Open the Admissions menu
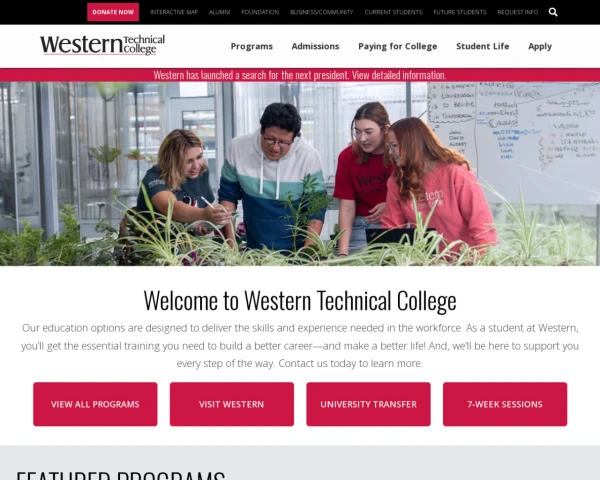Image resolution: width=600 pixels, height=480 pixels. pos(315,46)
